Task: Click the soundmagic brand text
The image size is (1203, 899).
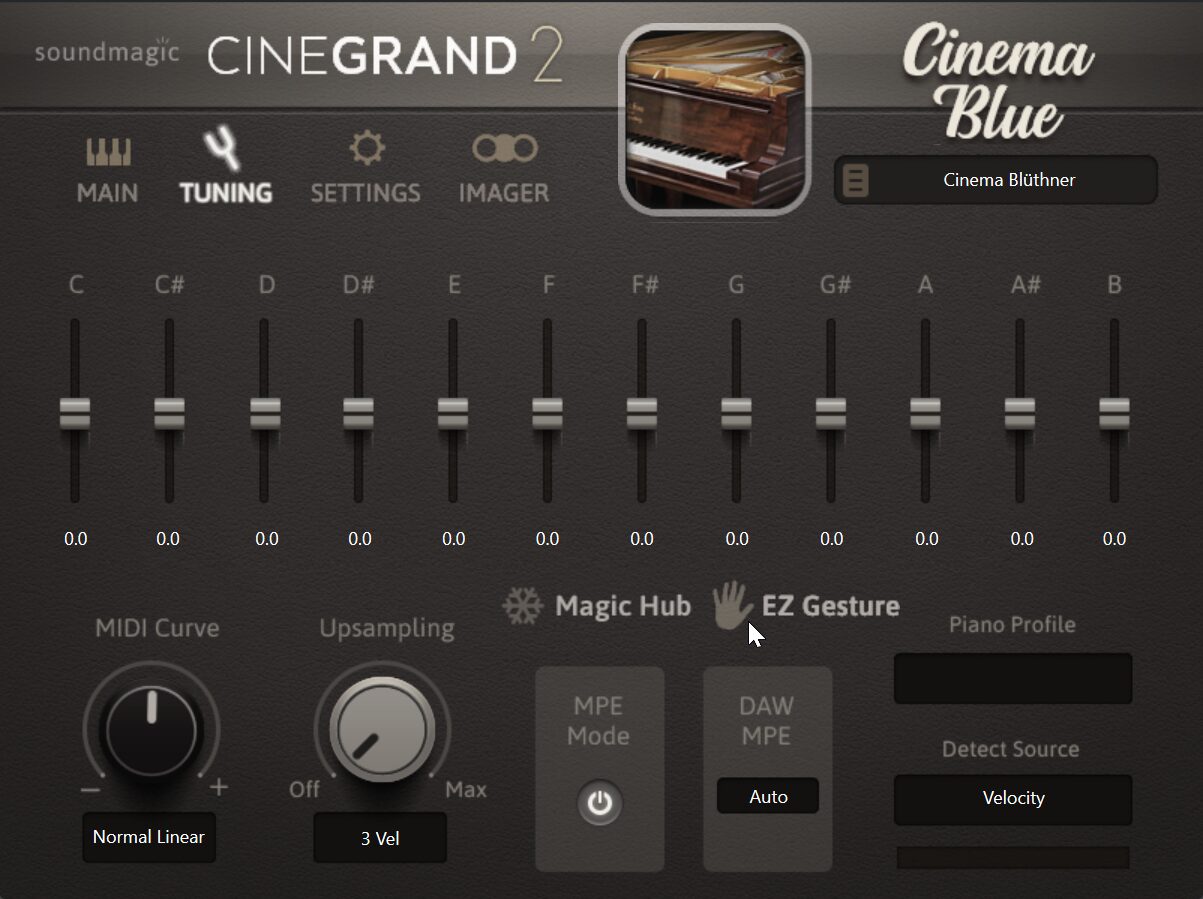Action: coord(107,52)
